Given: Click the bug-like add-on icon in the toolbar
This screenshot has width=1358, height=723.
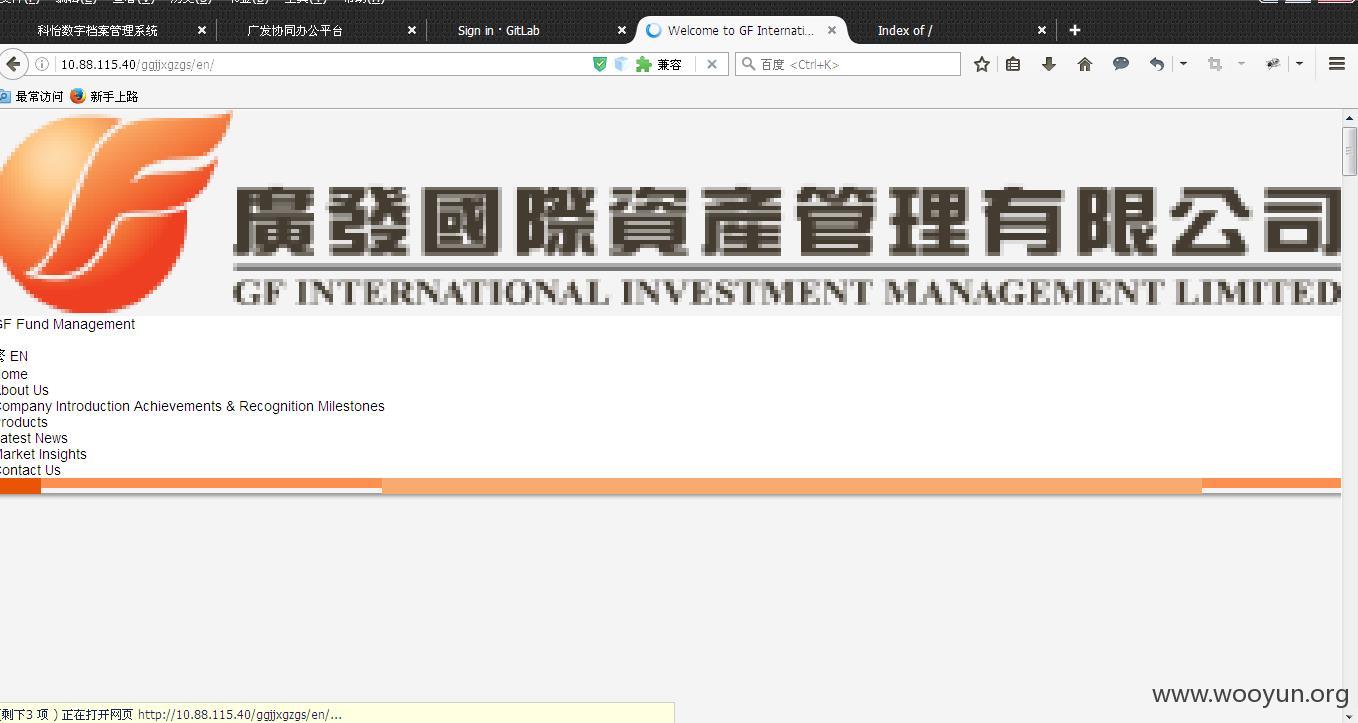Looking at the screenshot, I should point(1273,64).
